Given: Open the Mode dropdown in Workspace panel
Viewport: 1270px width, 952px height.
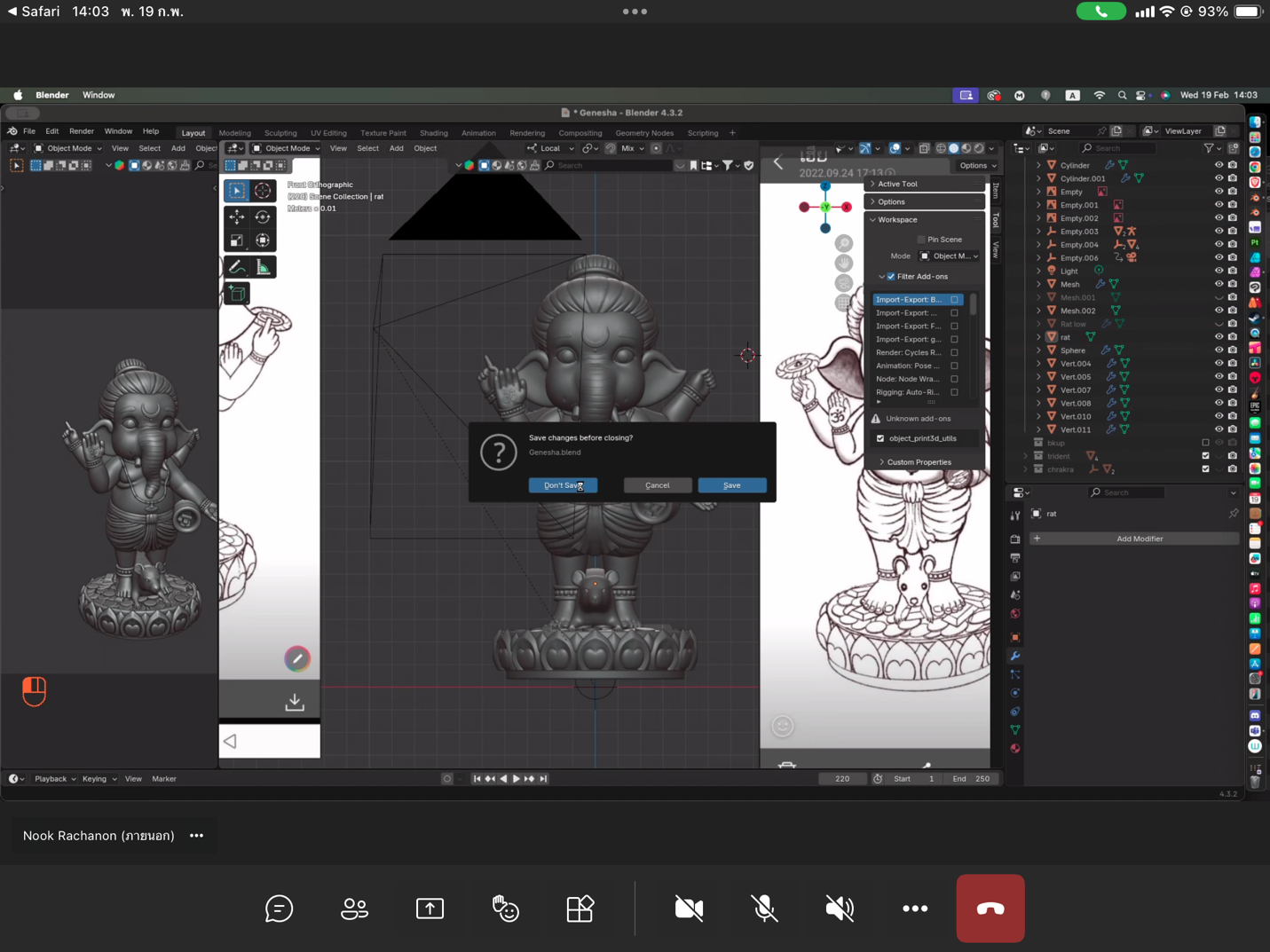Looking at the screenshot, I should pyautogui.click(x=949, y=256).
